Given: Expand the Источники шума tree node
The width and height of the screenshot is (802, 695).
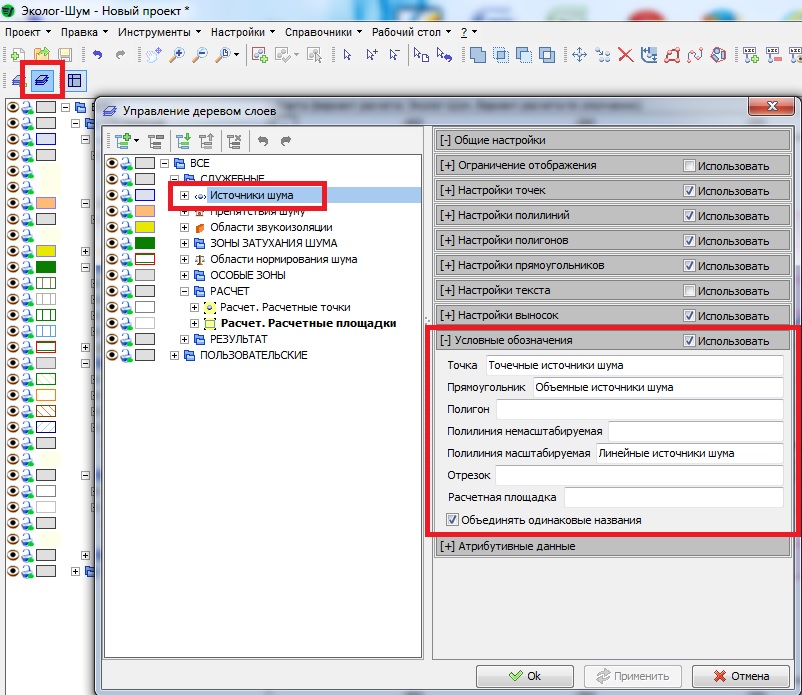Looking at the screenshot, I should (x=185, y=195).
